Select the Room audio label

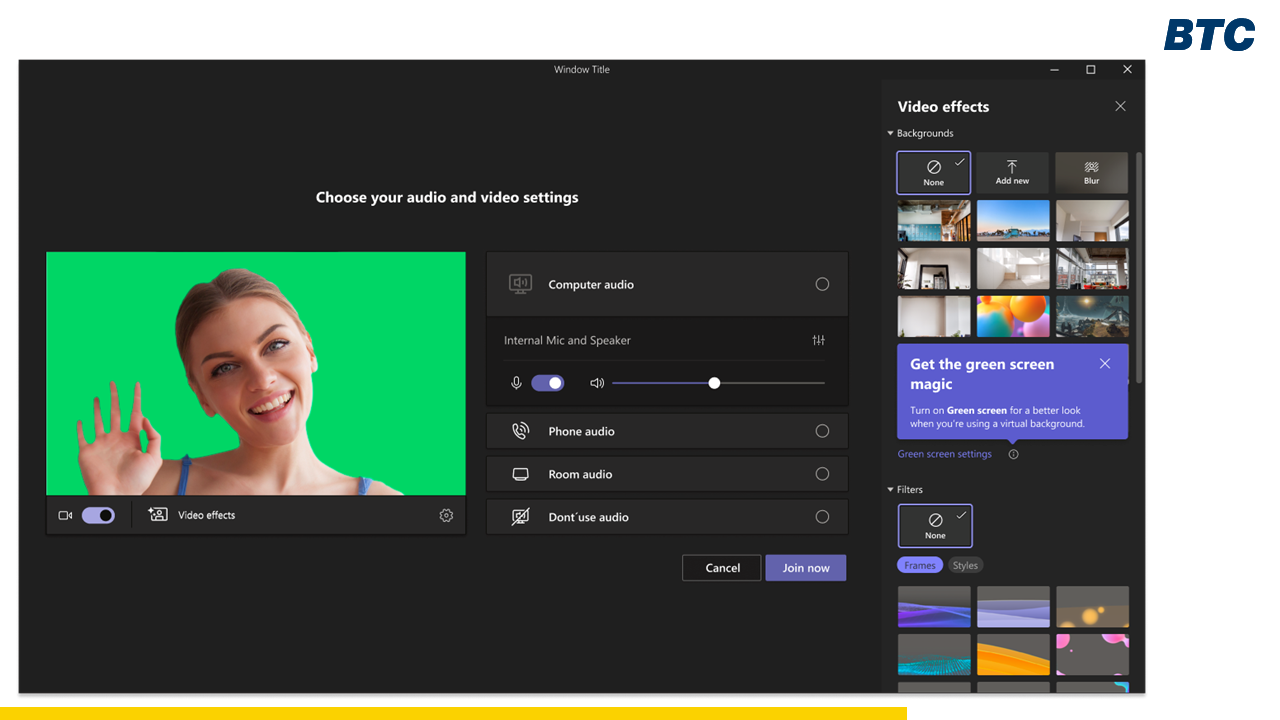click(580, 474)
